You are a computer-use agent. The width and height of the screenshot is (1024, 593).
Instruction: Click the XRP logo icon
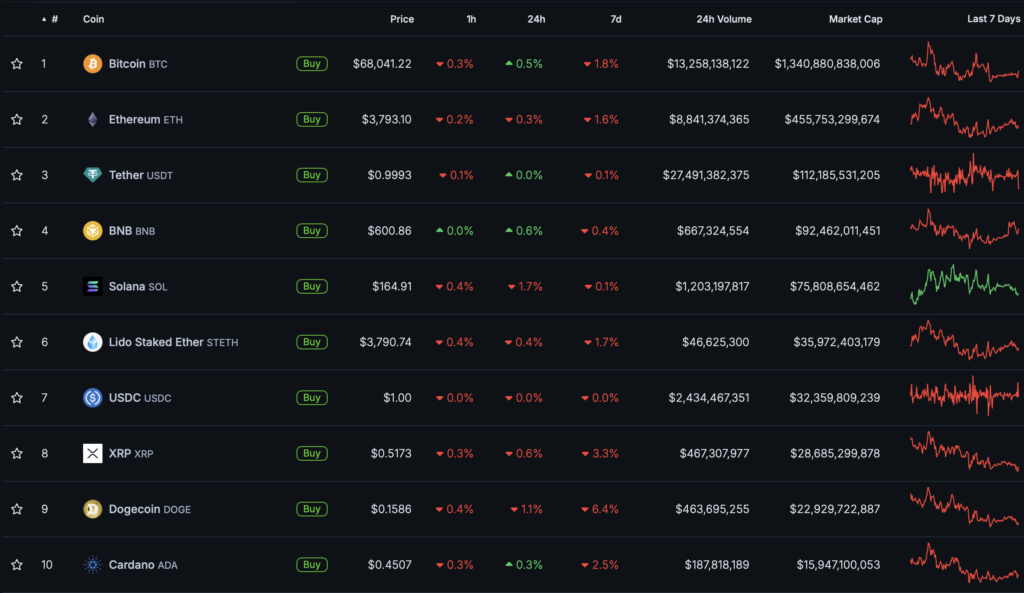click(92, 454)
